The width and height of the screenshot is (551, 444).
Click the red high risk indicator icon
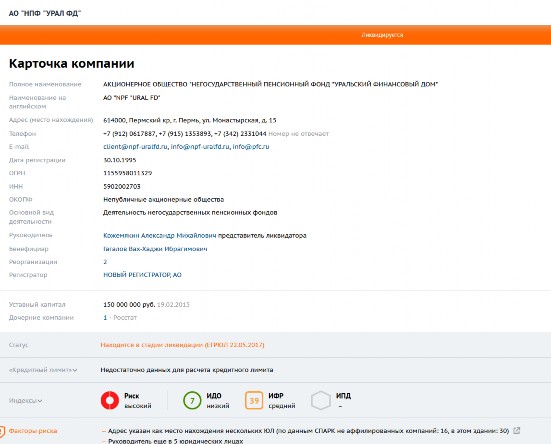point(110,400)
